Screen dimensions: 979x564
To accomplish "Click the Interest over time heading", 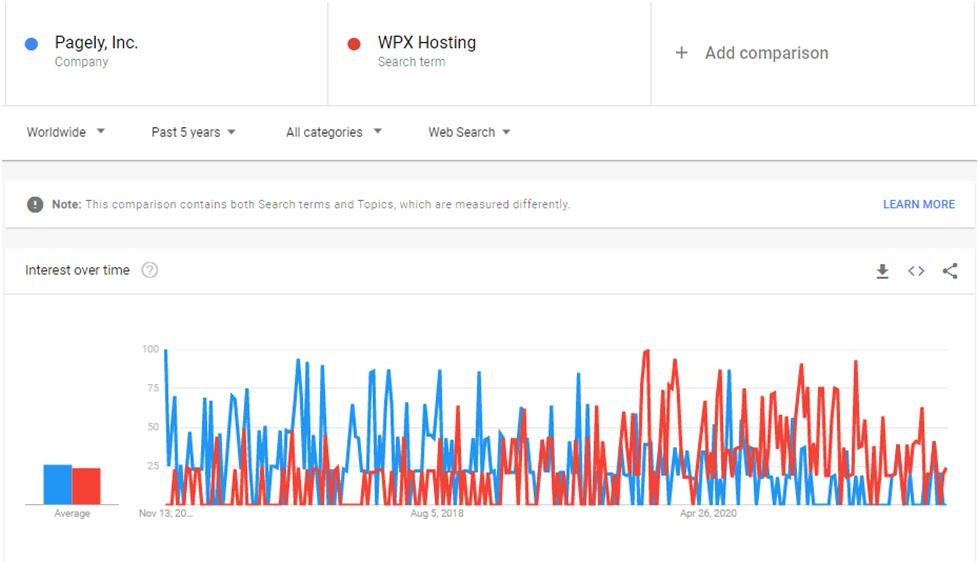I will coord(77,270).
